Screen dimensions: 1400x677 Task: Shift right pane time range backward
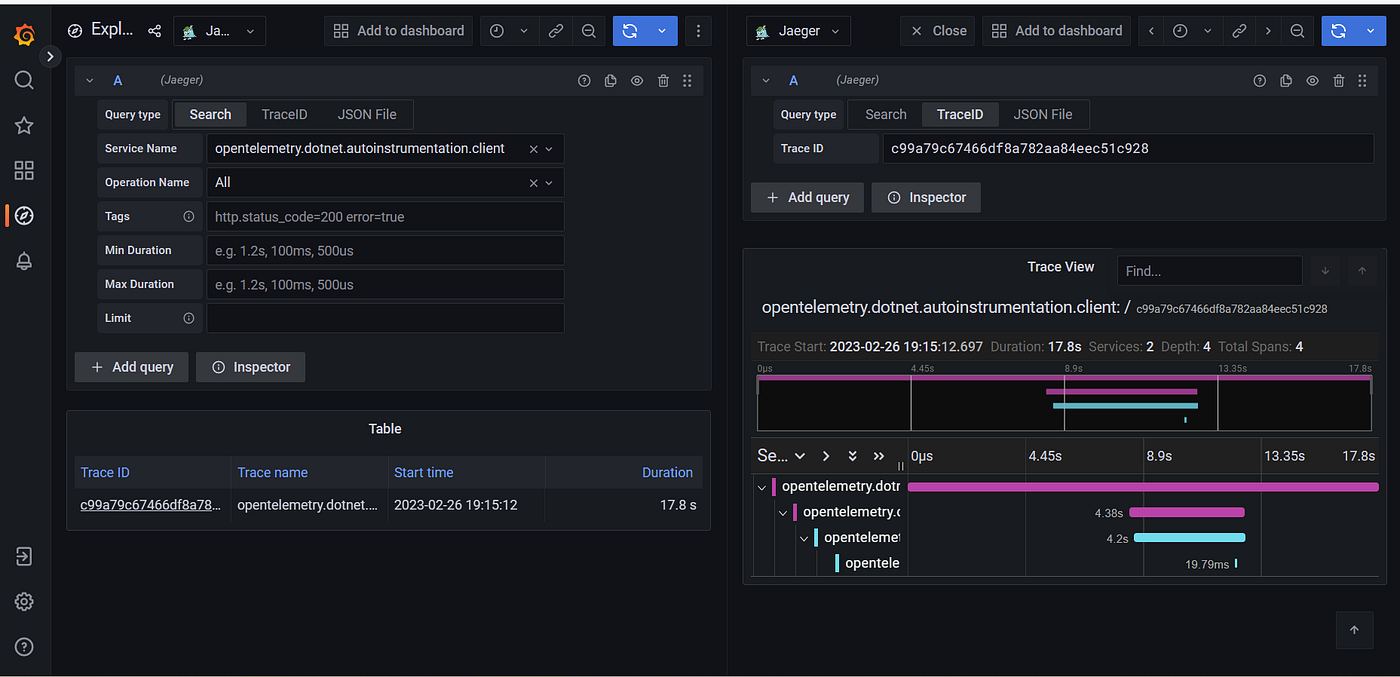click(1151, 31)
